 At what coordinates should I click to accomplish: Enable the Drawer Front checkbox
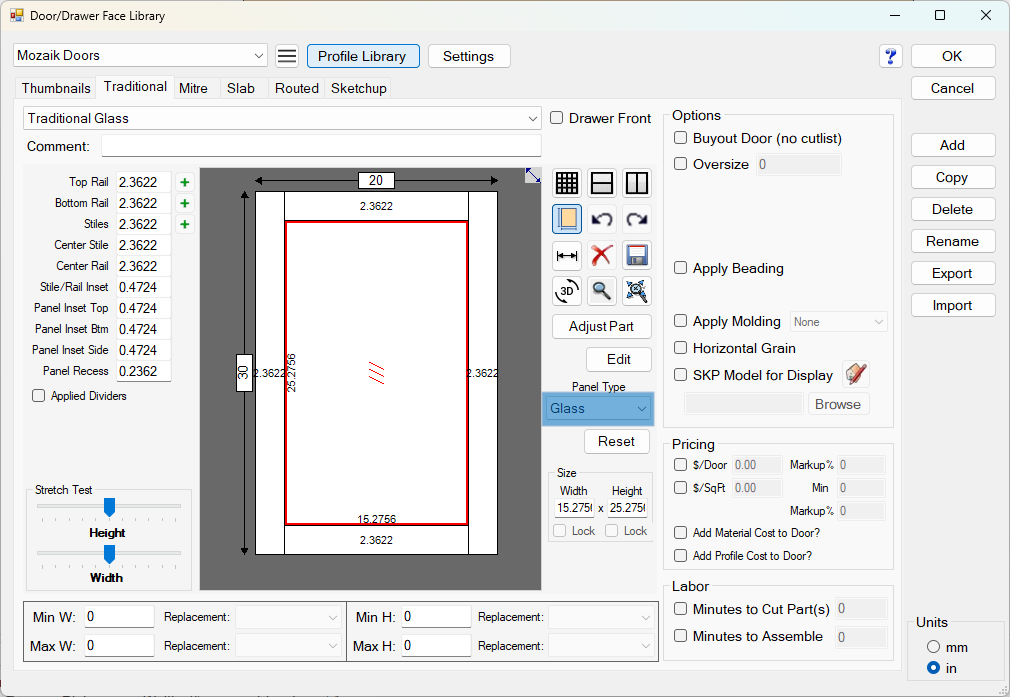tap(557, 118)
